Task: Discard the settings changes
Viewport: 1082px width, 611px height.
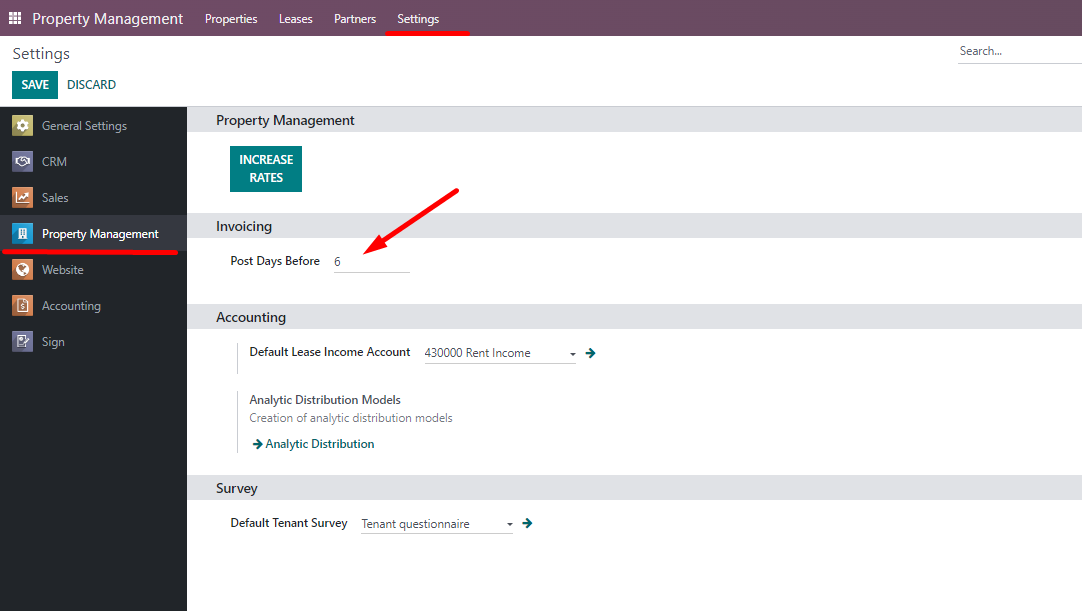Action: 91,85
